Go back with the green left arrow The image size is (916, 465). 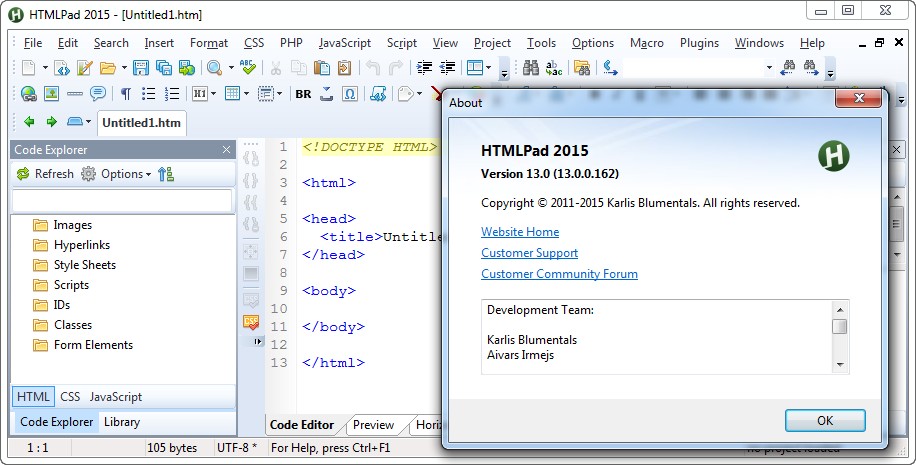(x=29, y=122)
